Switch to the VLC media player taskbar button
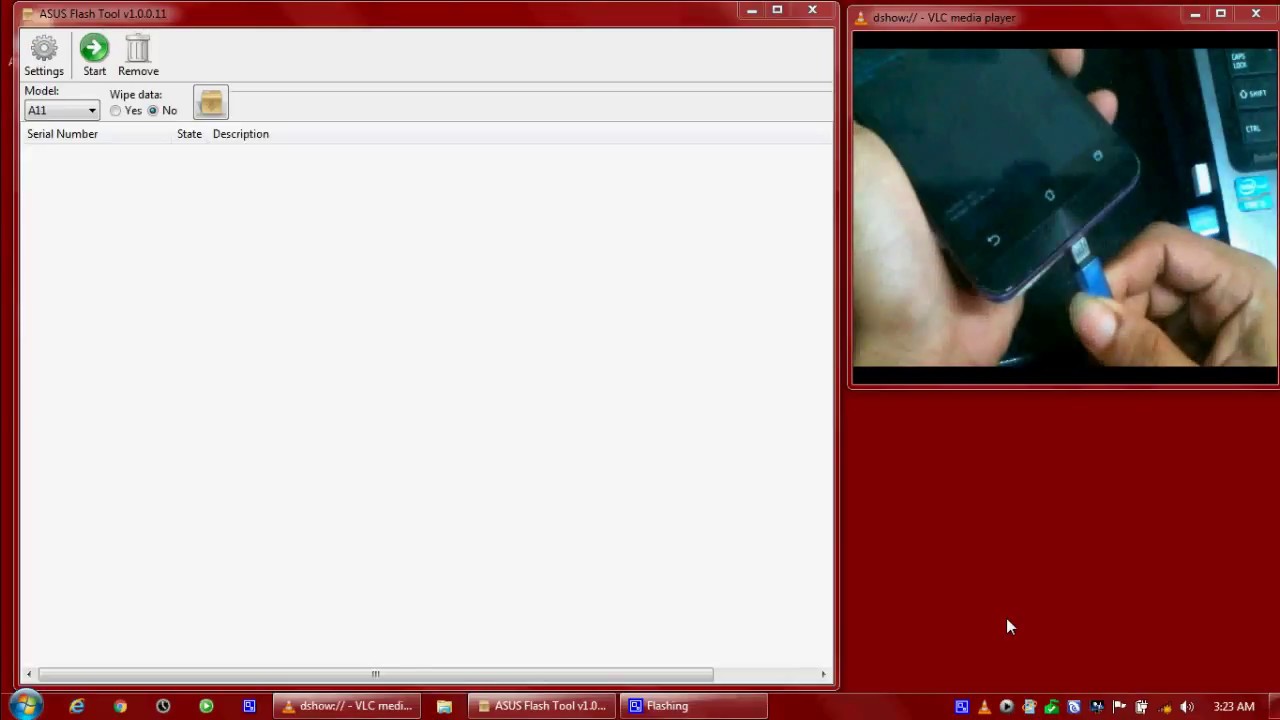 (346, 706)
